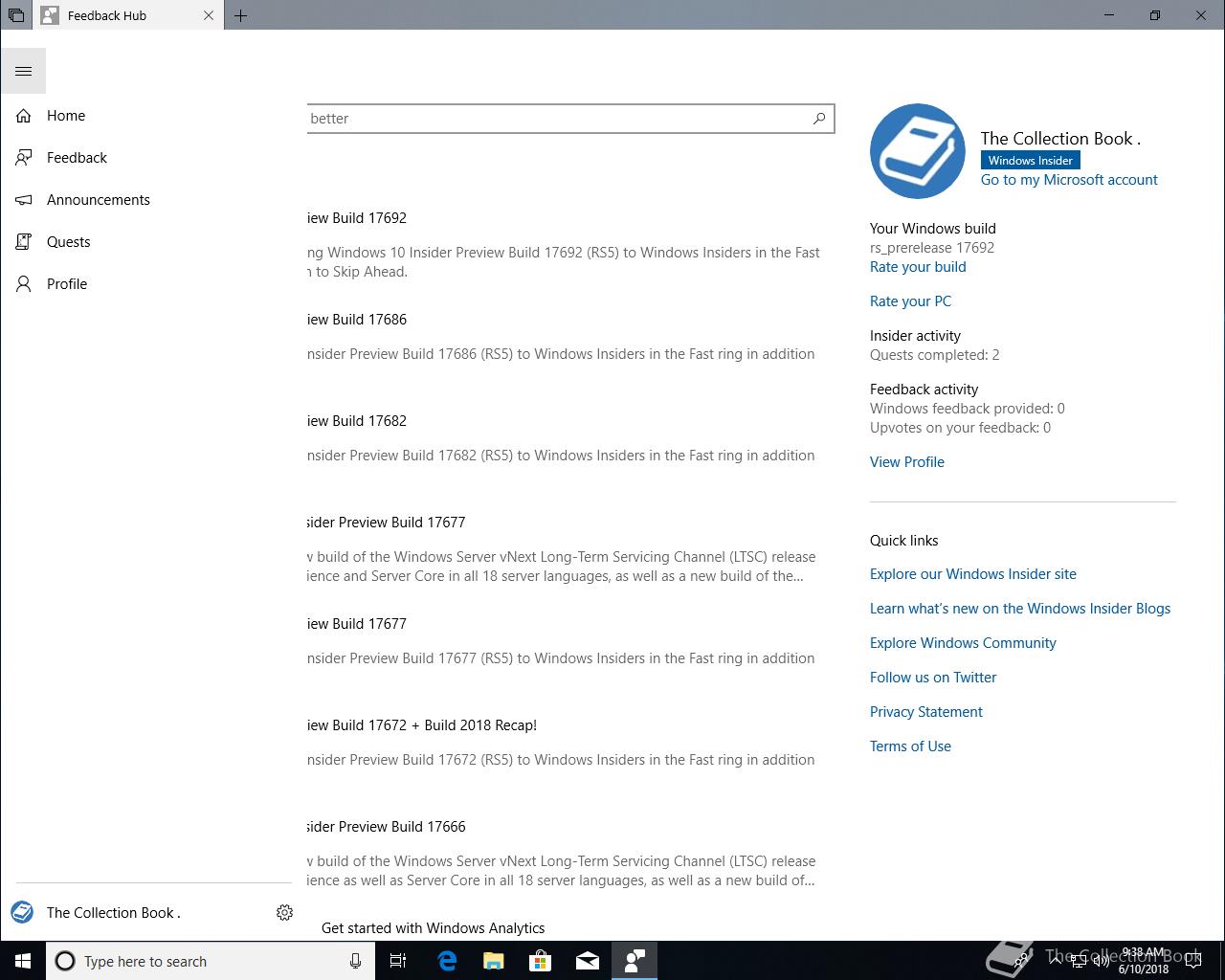Launch Microsoft Edge from taskbar
This screenshot has height=980, width=1225.
click(x=446, y=961)
